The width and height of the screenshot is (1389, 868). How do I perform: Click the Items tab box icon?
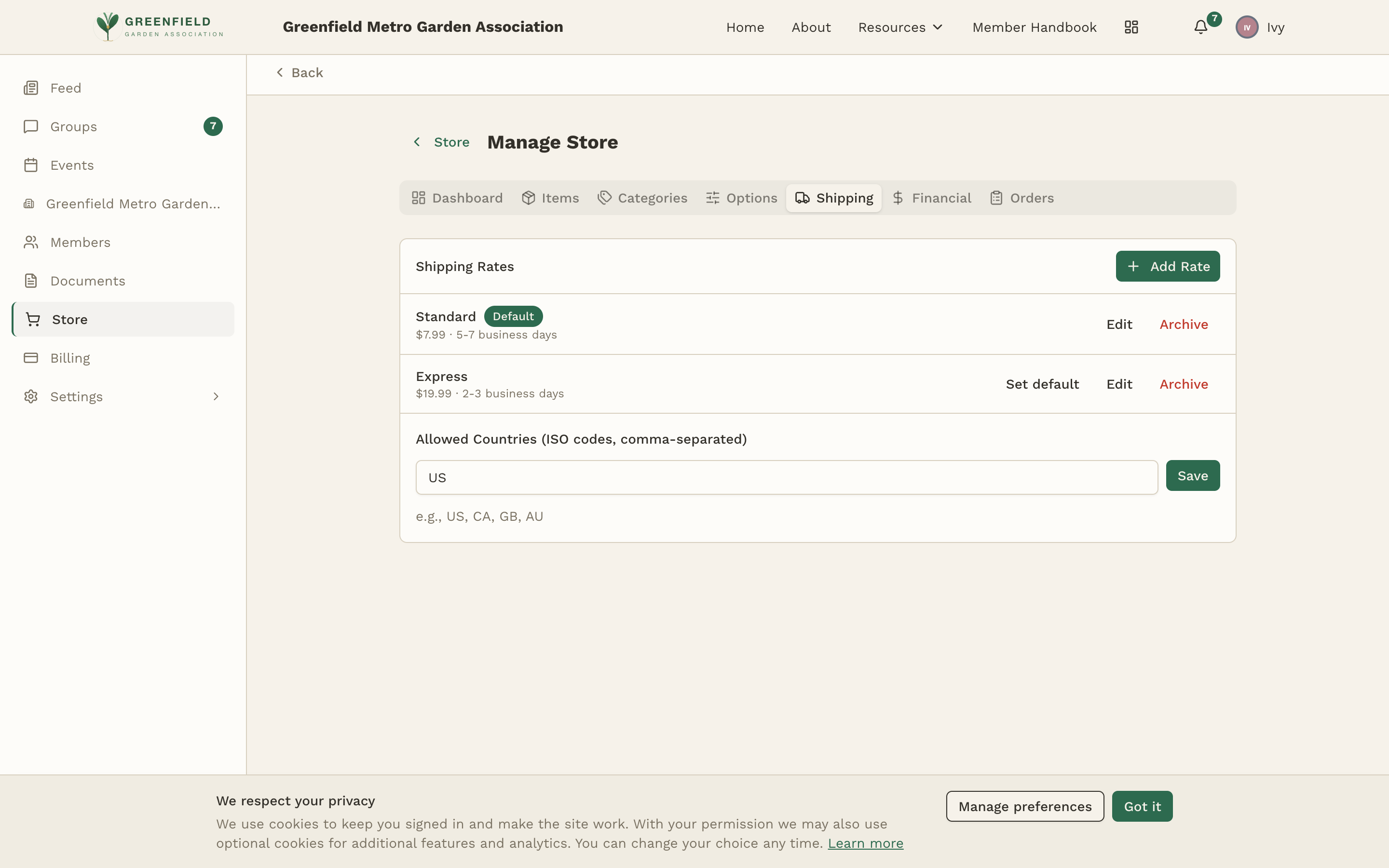click(528, 198)
